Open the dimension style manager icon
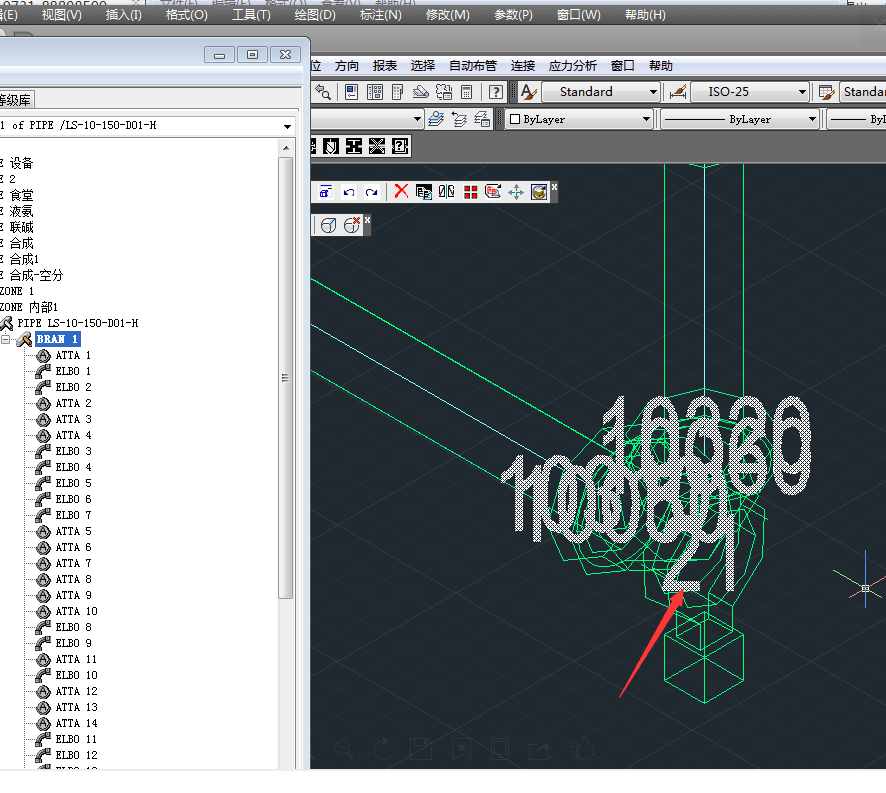The height and width of the screenshot is (793, 886). [677, 92]
